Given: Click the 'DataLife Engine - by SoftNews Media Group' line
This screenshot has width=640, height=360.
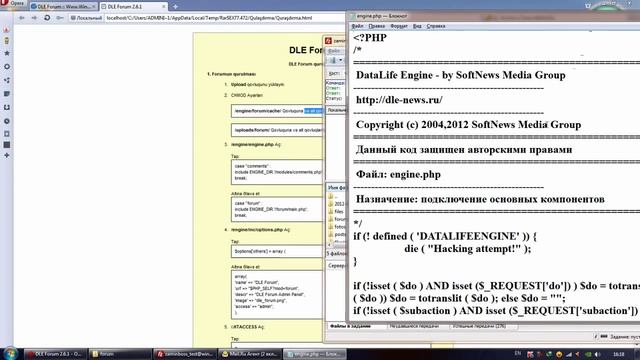Looking at the screenshot, I should (461, 75).
